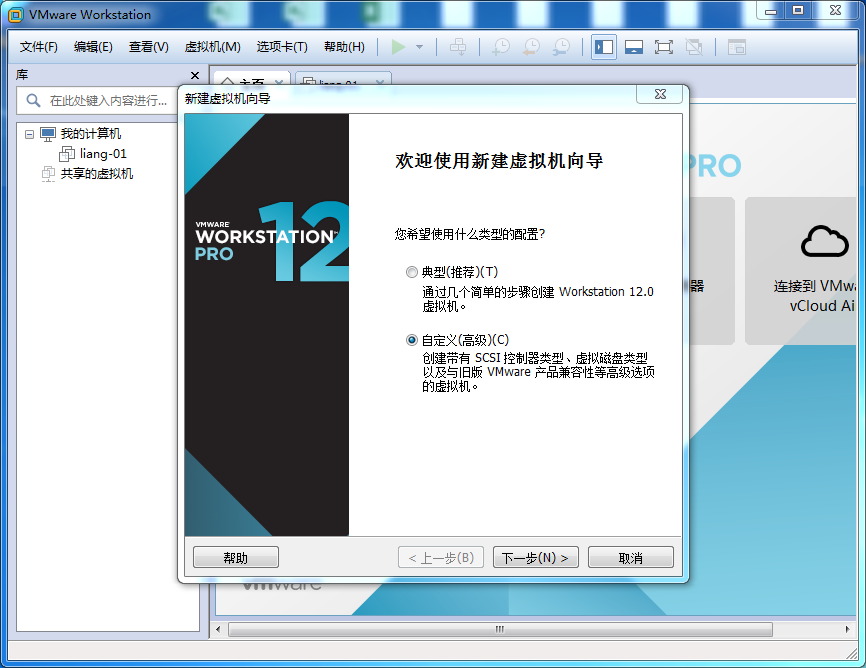Screen dimensions: 866x668
Task: Click the horizontal scrollbar thumb
Action: click(x=500, y=629)
